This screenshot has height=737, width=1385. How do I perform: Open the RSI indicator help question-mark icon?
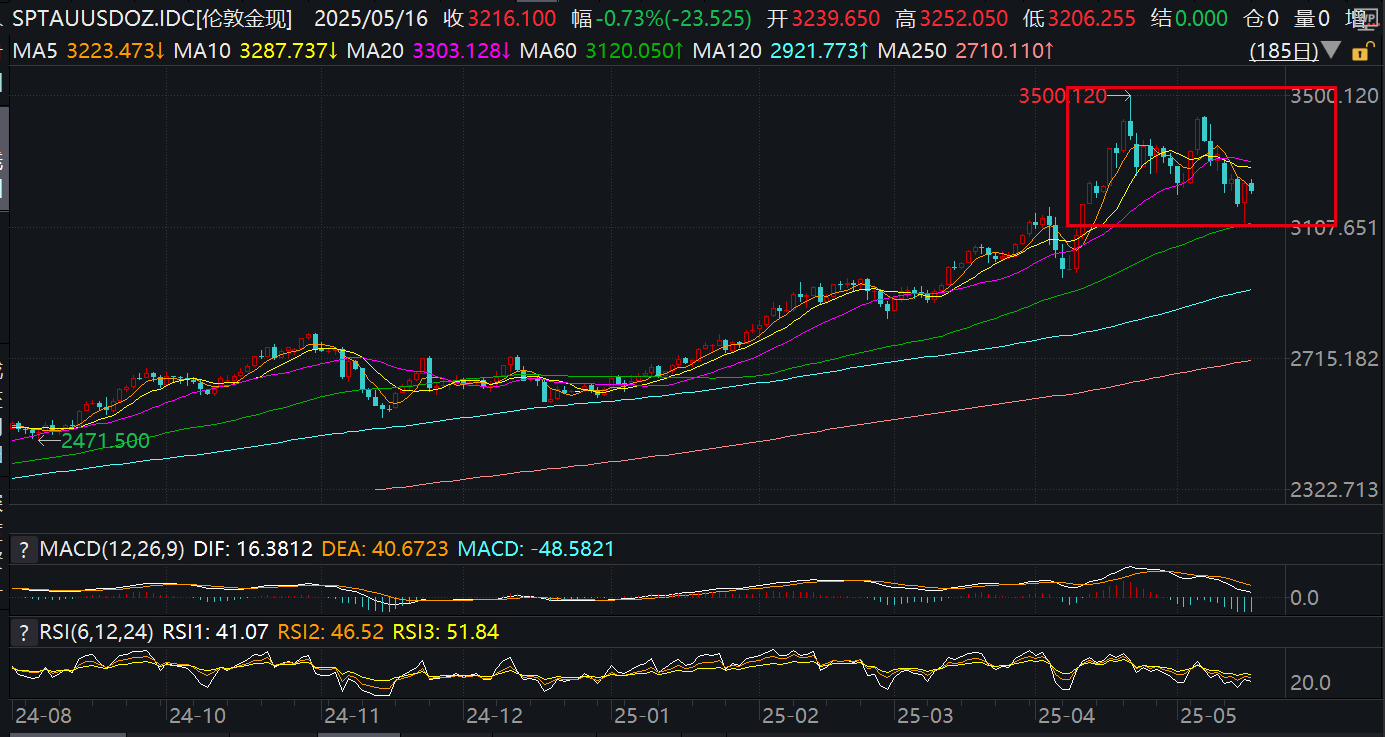coord(22,632)
